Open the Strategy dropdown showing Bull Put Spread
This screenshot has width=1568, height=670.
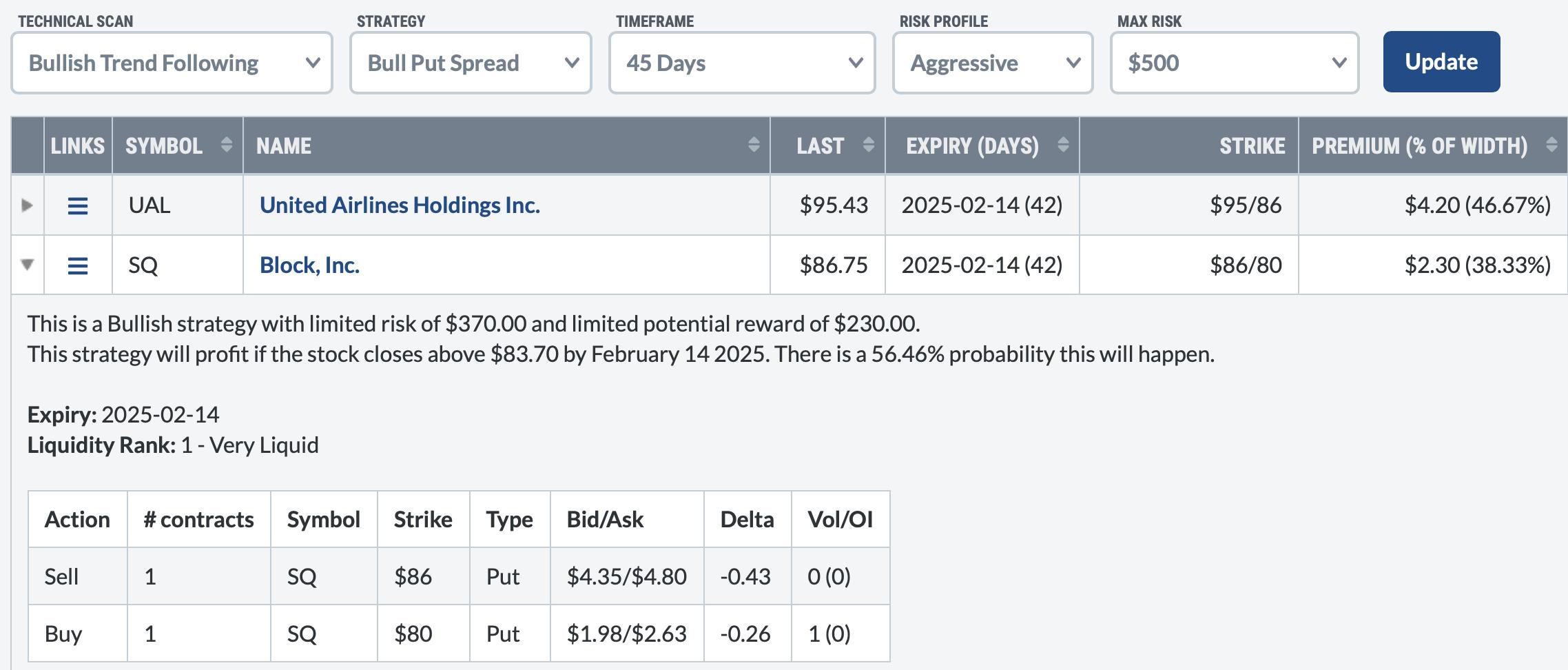tap(471, 63)
